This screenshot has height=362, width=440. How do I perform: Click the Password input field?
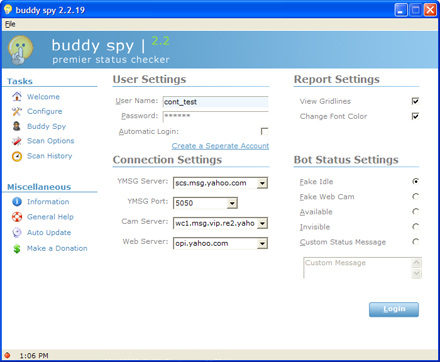215,116
